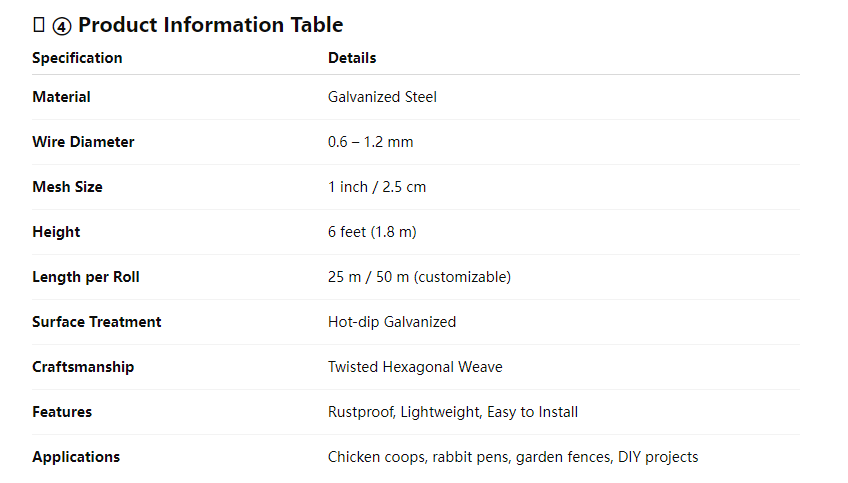Screen dimensions: 848x483
Task: Click the Specification column header
Action: pos(77,58)
